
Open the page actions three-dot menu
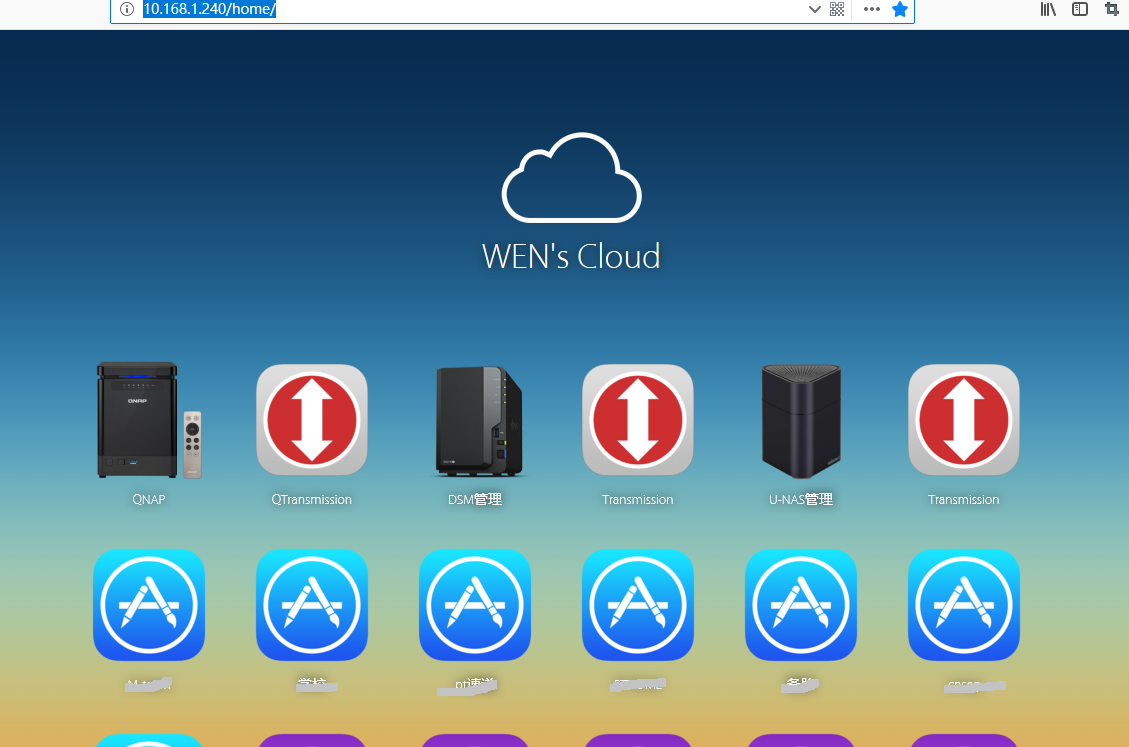871,9
